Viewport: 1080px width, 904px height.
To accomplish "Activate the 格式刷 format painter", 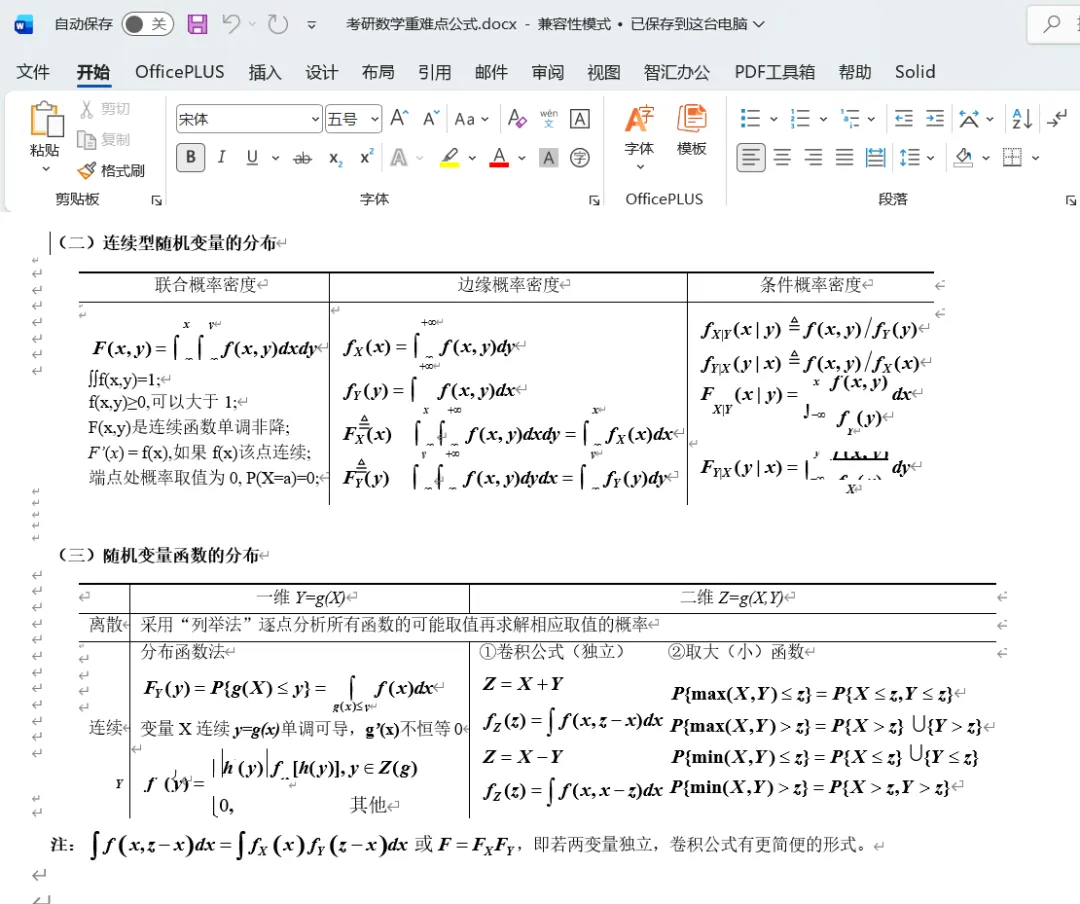I will coord(112,170).
